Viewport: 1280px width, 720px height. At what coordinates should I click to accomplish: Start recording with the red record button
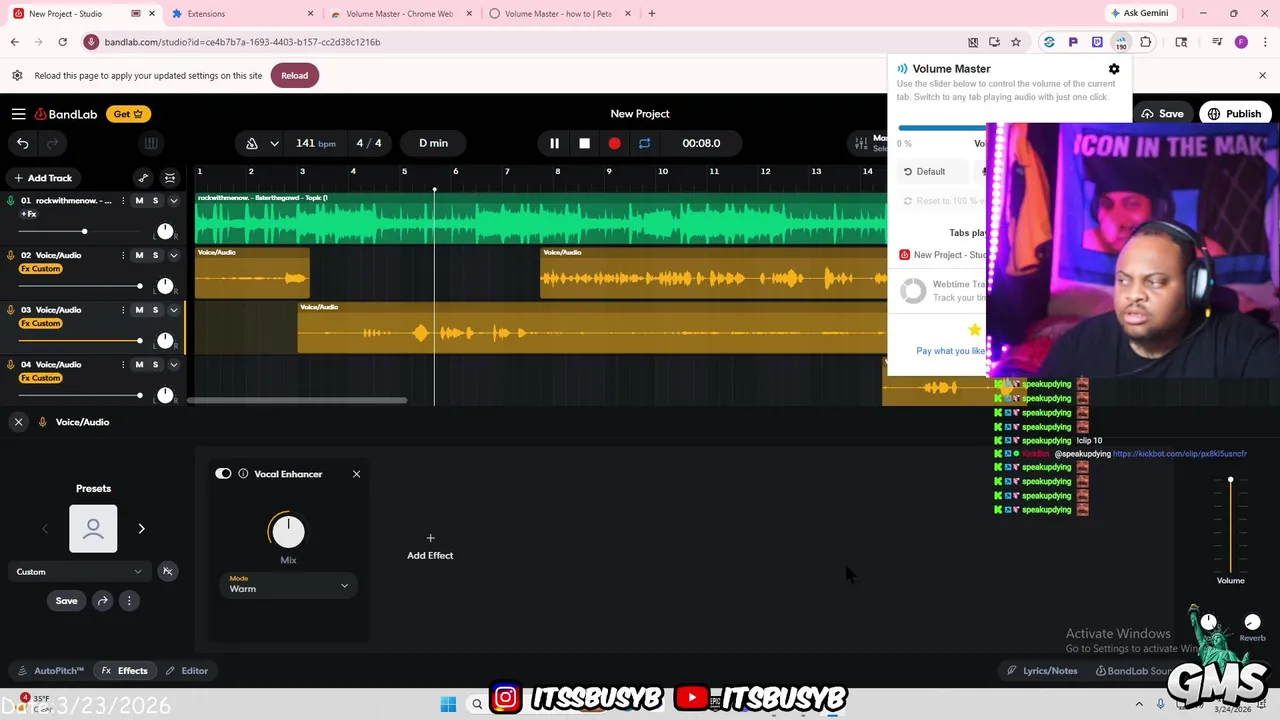coord(614,143)
